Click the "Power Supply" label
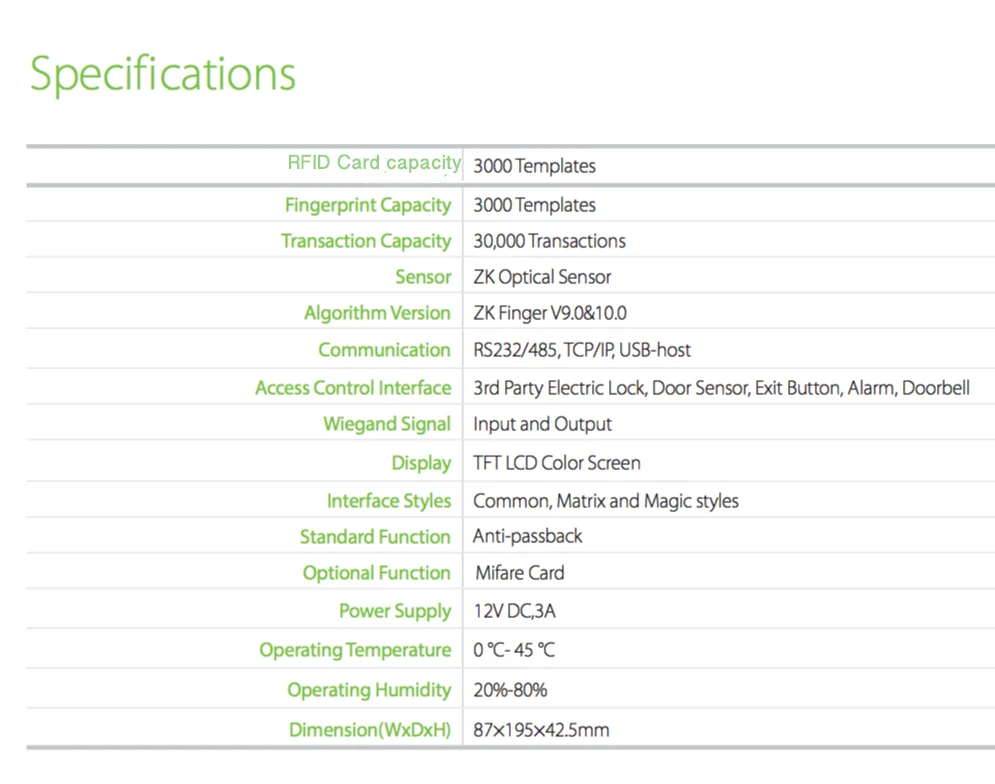The width and height of the screenshot is (995, 784). (x=395, y=611)
